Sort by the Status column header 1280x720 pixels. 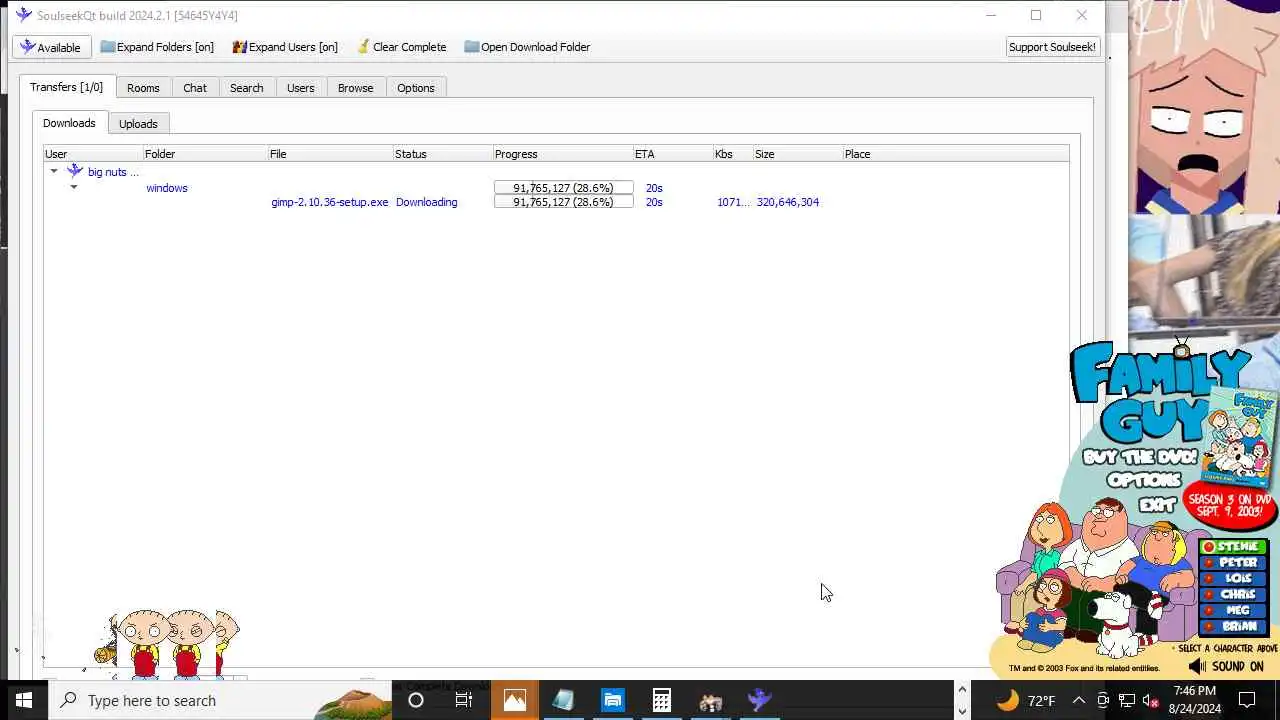(x=442, y=154)
